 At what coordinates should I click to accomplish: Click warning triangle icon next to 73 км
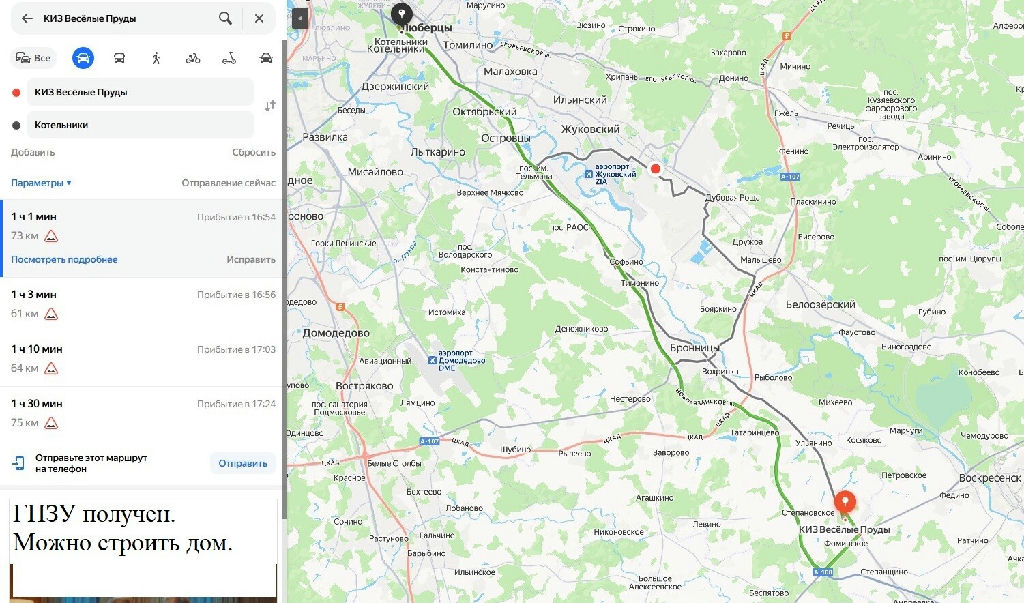[51, 236]
